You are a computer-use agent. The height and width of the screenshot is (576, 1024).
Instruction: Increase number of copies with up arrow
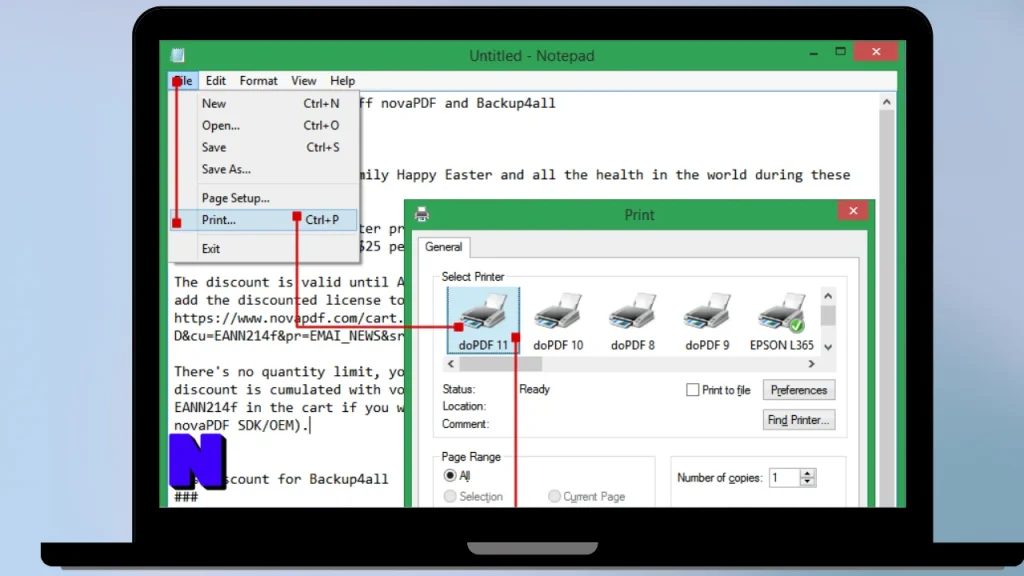point(808,473)
